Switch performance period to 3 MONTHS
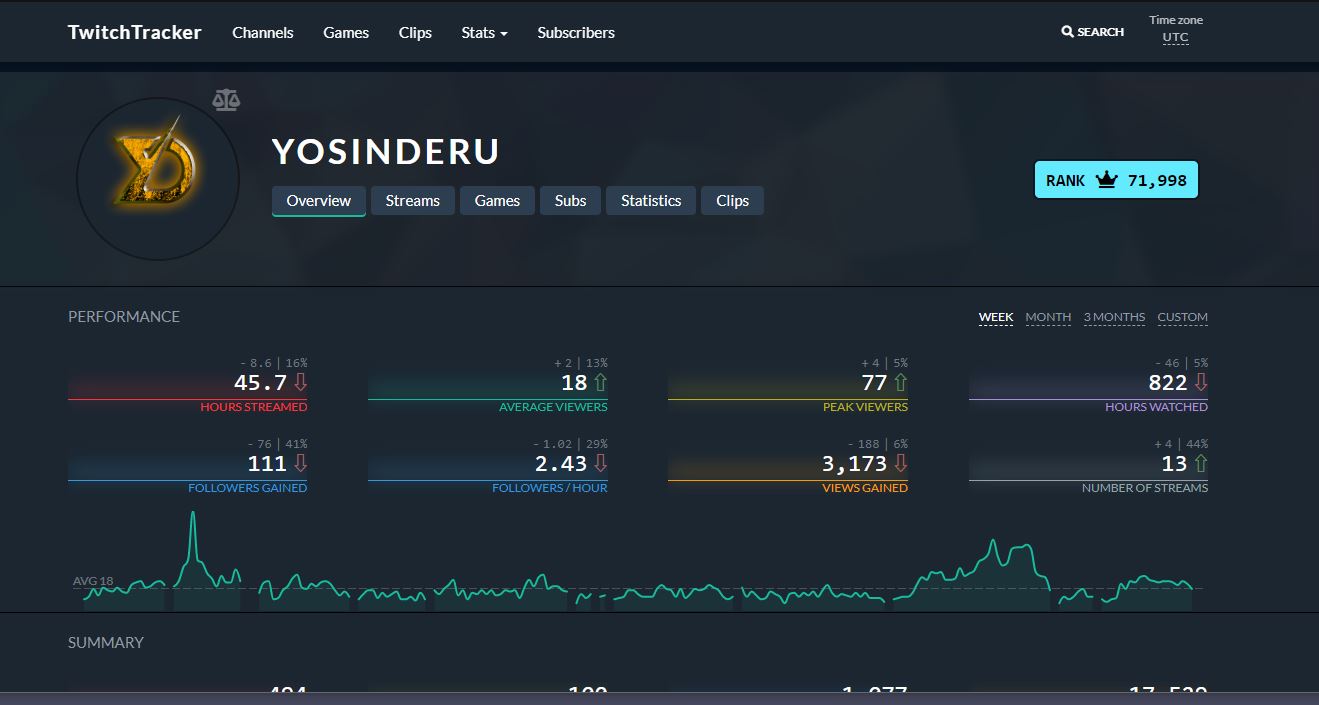 point(1114,317)
